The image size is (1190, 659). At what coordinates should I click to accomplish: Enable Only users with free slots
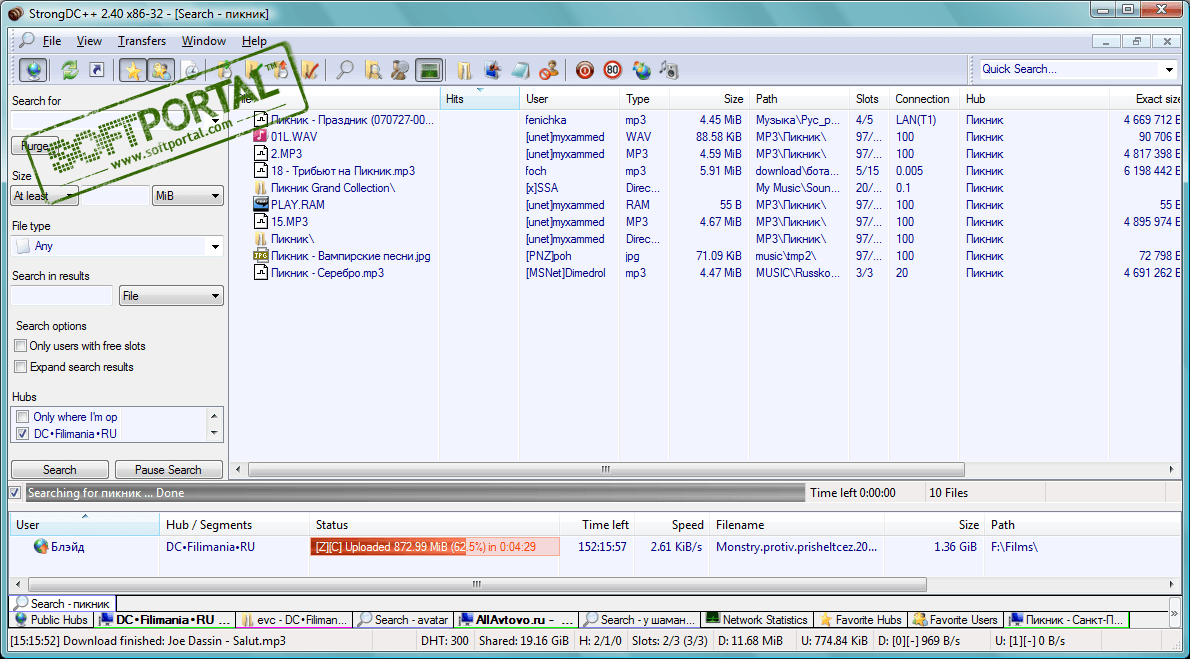21,346
